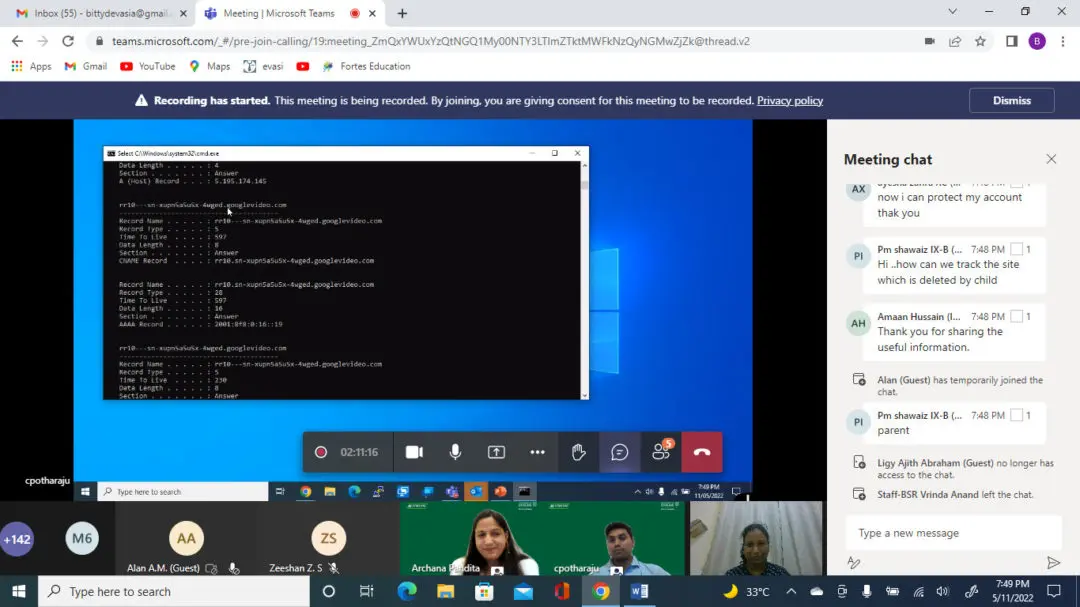Screen dimensions: 1080x607
Task: Expand the +142 more participants bubble
Action: click(x=17, y=539)
